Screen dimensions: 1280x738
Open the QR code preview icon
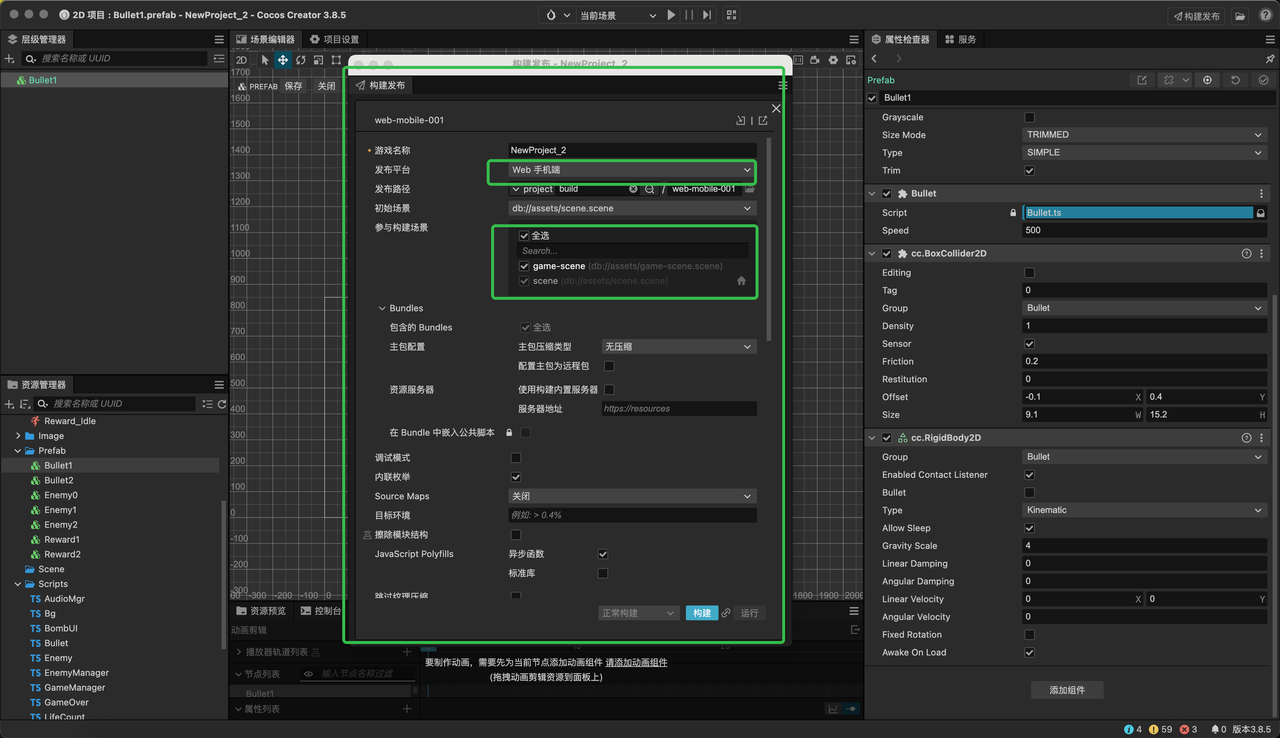click(732, 15)
